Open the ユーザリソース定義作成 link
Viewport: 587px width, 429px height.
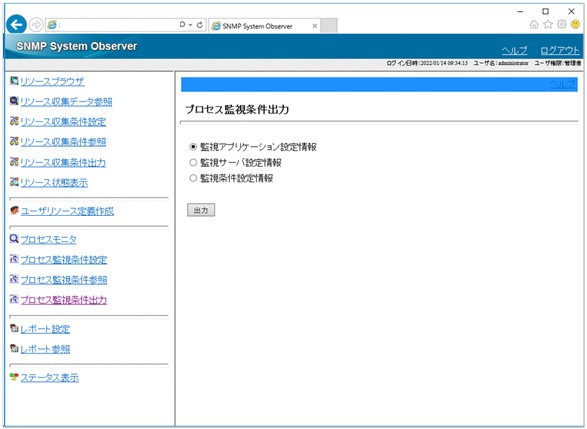tap(67, 212)
